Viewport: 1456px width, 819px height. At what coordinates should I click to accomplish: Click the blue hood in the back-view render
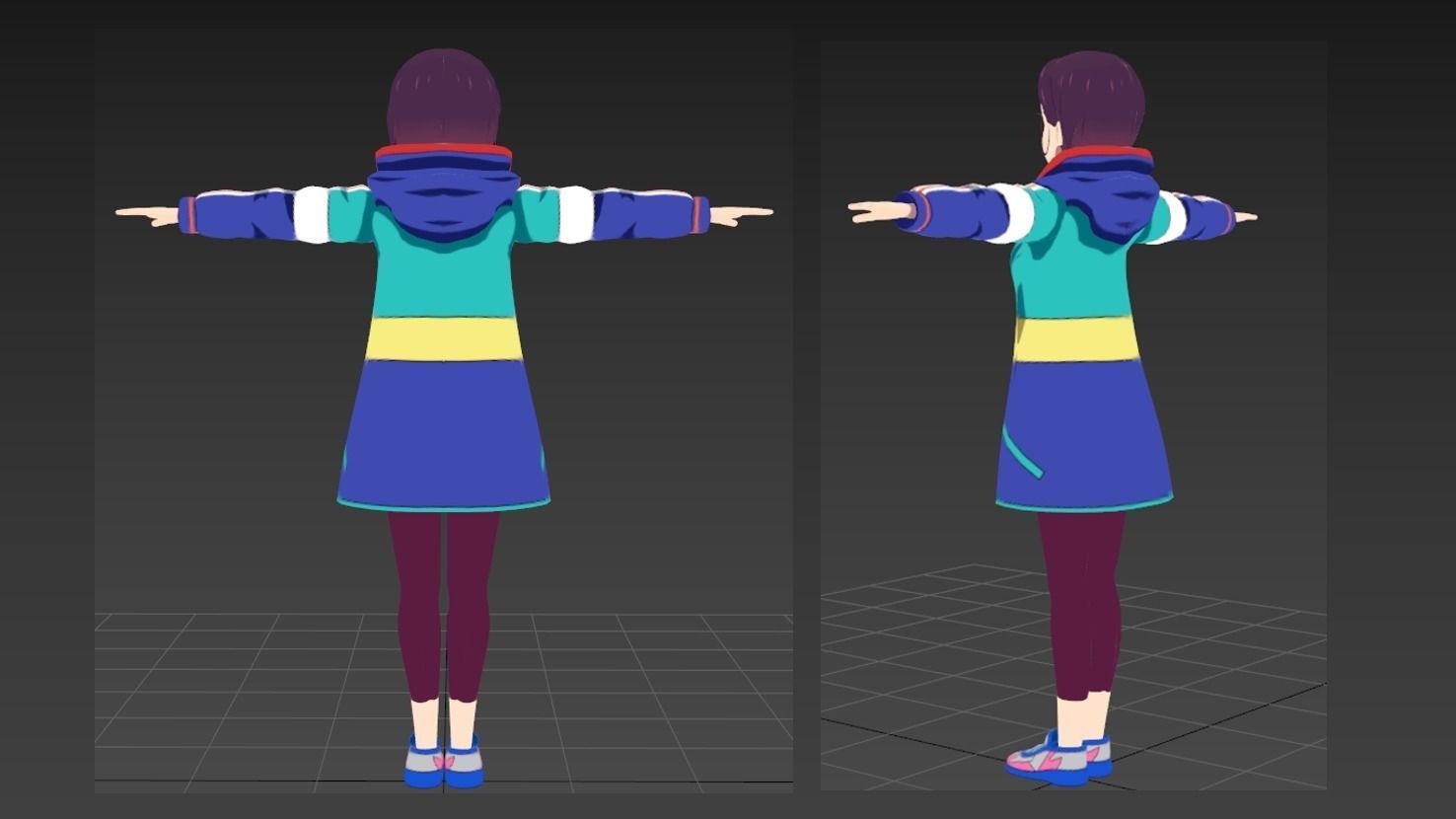(x=443, y=202)
